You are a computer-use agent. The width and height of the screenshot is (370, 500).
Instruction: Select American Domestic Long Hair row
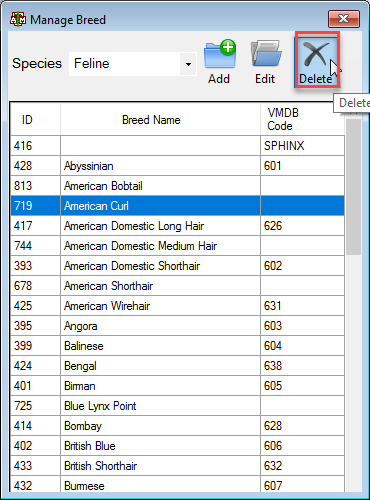coord(178,226)
